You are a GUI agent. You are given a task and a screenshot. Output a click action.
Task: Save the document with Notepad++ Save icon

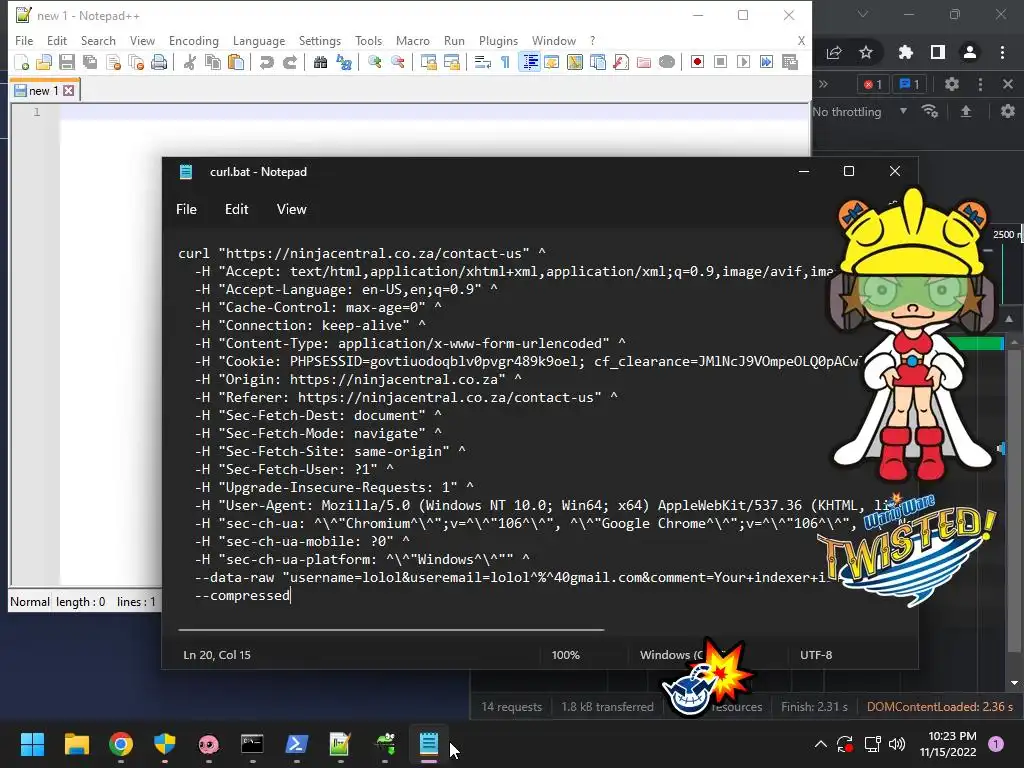67,62
